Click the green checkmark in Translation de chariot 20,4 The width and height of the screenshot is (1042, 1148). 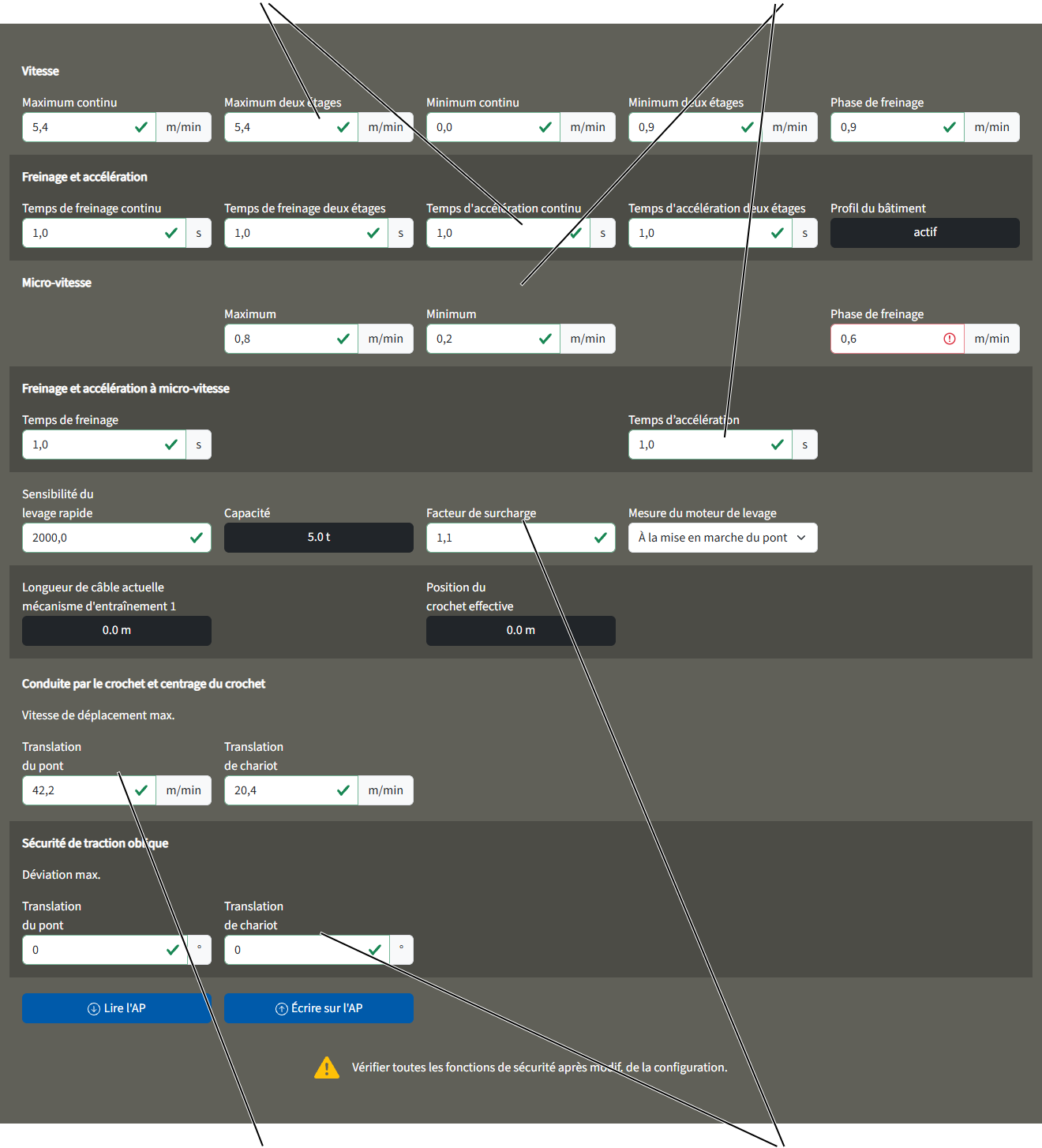tap(343, 790)
